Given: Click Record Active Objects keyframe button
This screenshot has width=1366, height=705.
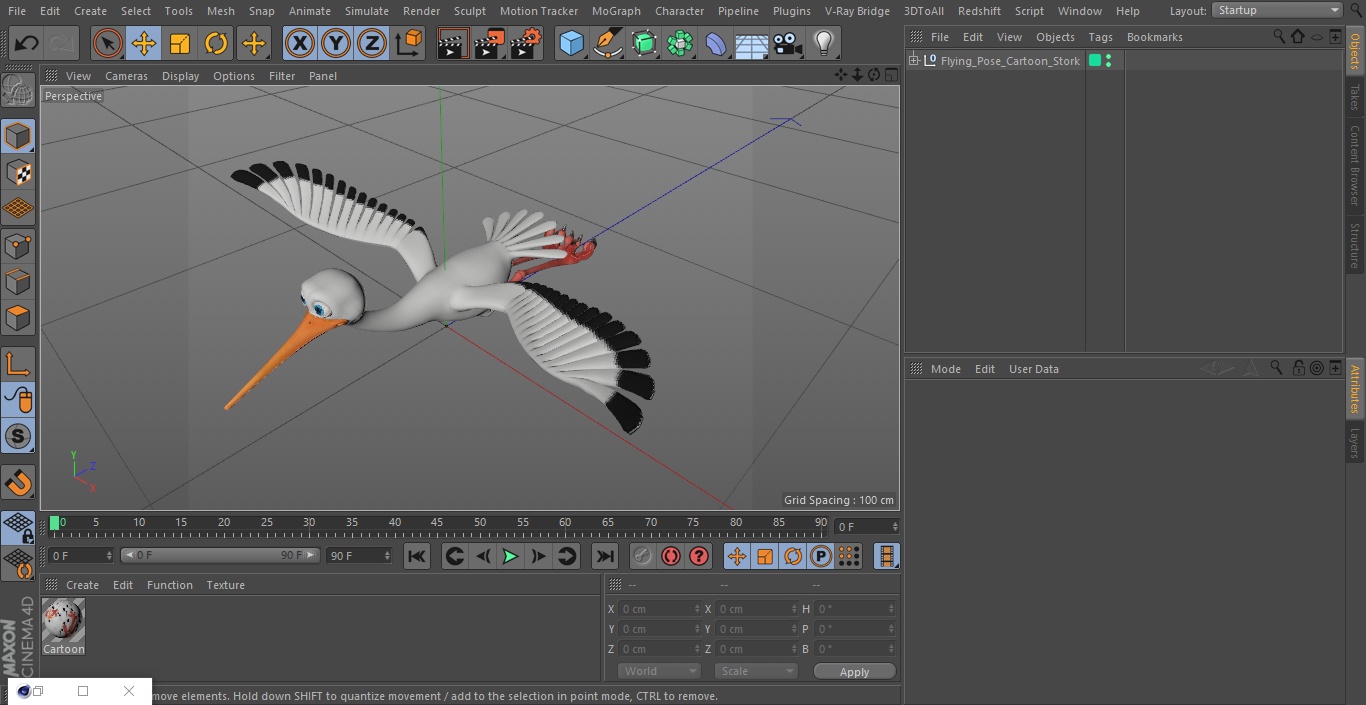Looking at the screenshot, I should pos(642,556).
